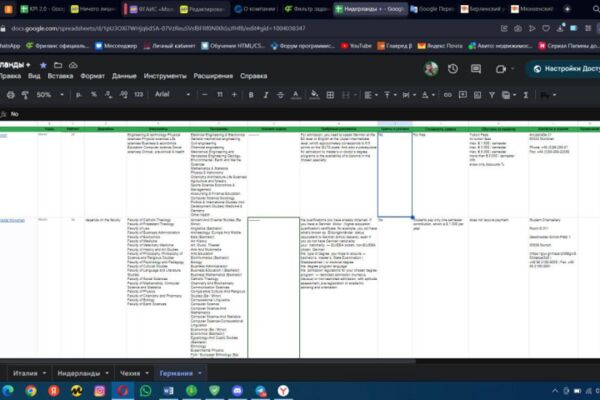Apply strikethrough formatting
Image resolution: width=600 pixels, height=400 pixels.
pyautogui.click(x=280, y=95)
